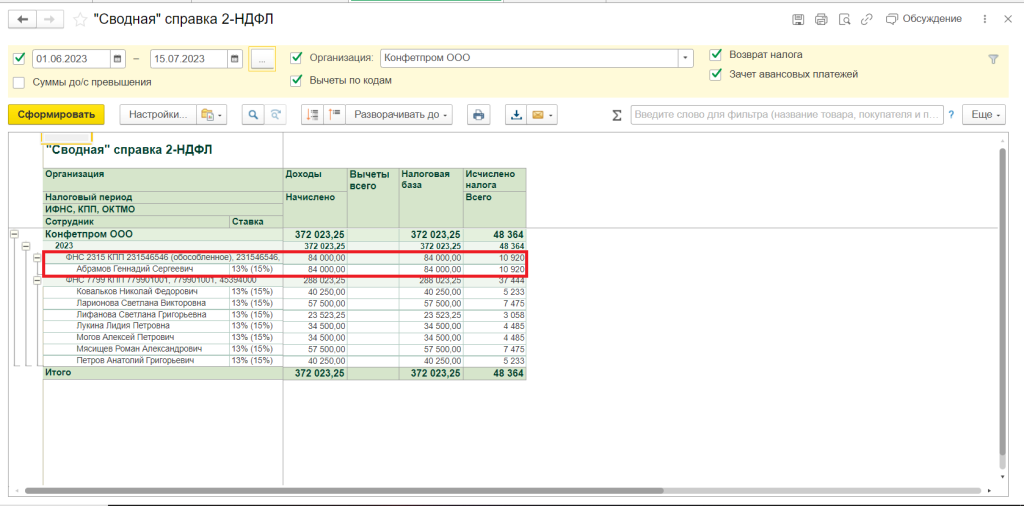The image size is (1024, 506).
Task: Open calendar for start date 01.06.2023
Action: tap(117, 59)
